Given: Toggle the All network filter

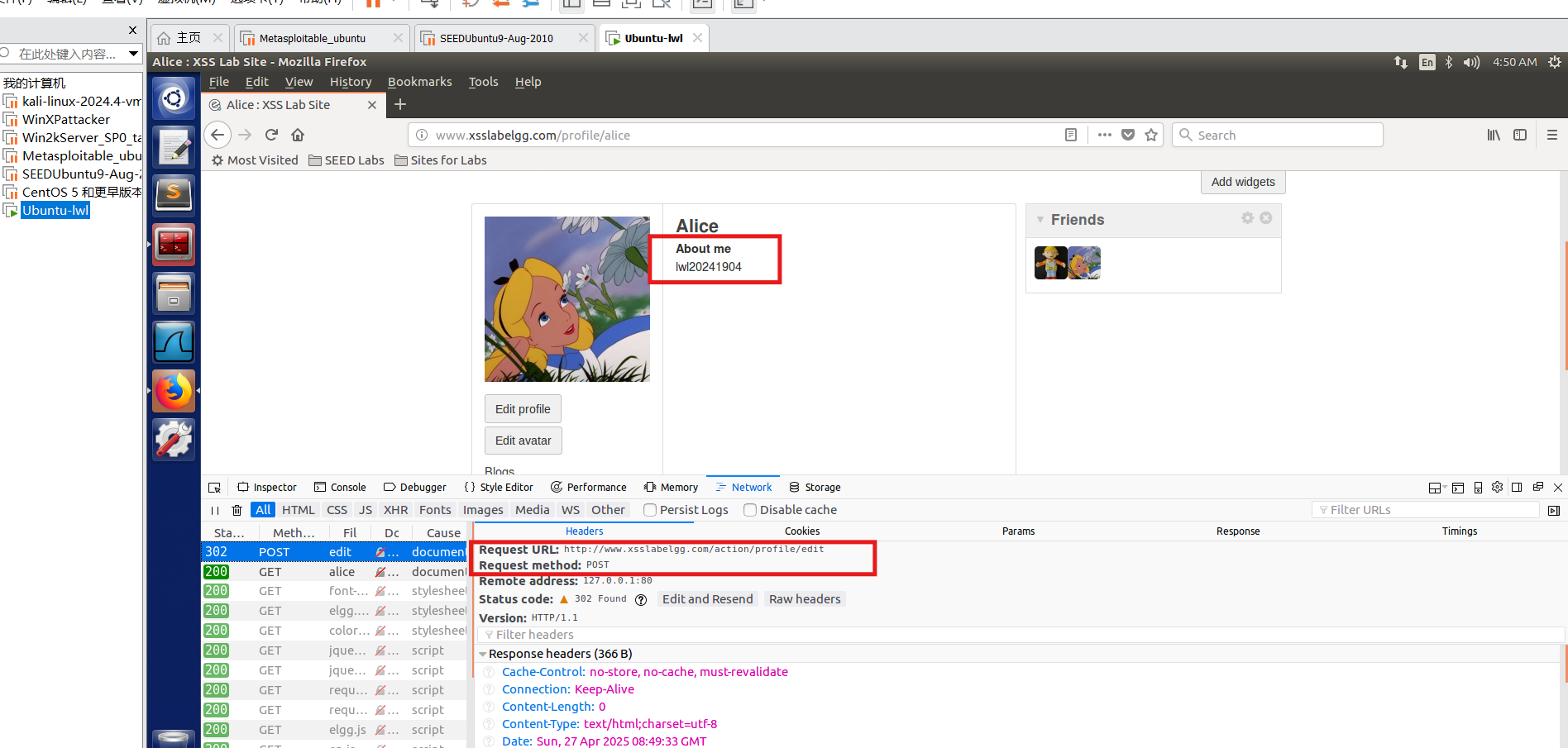Looking at the screenshot, I should coord(263,510).
